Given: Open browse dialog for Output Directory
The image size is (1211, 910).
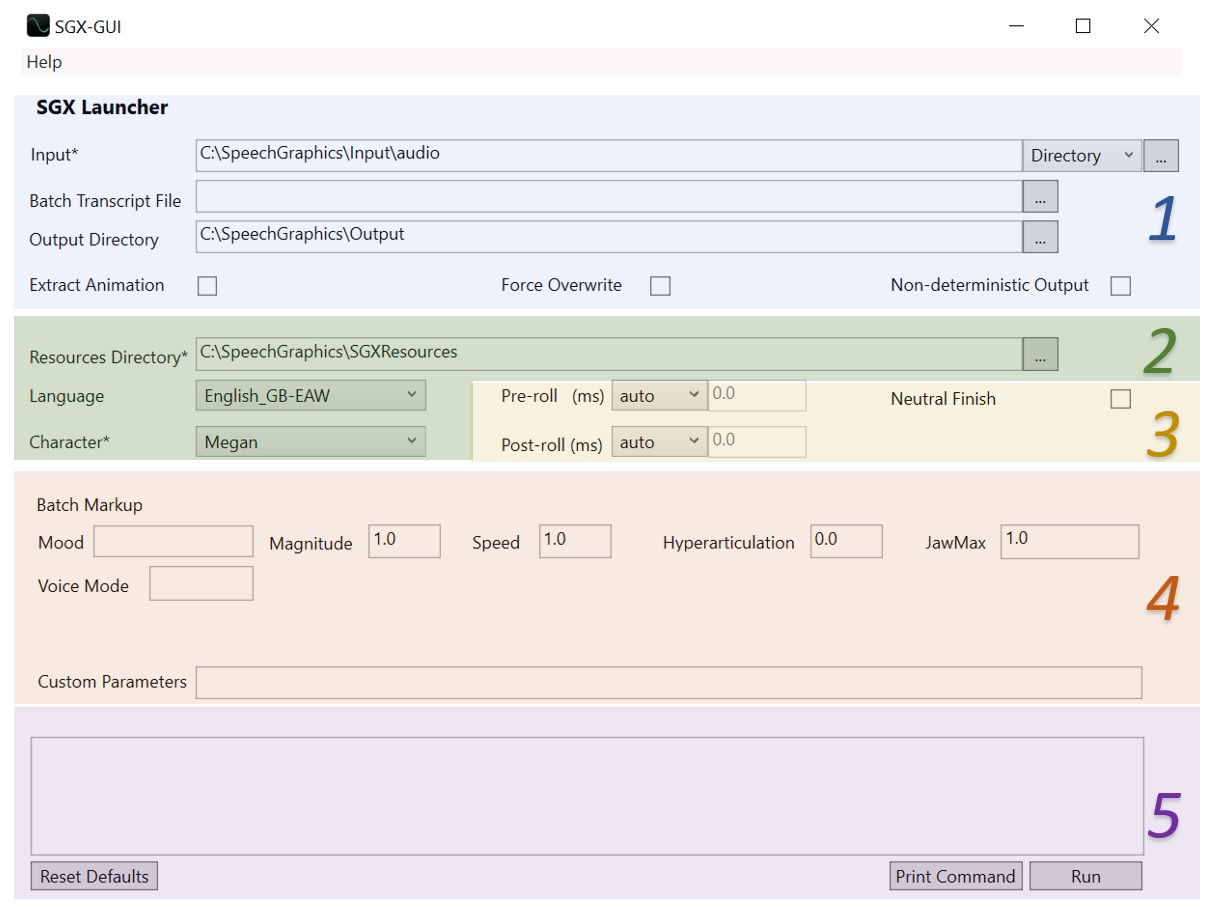Looking at the screenshot, I should point(1040,237).
